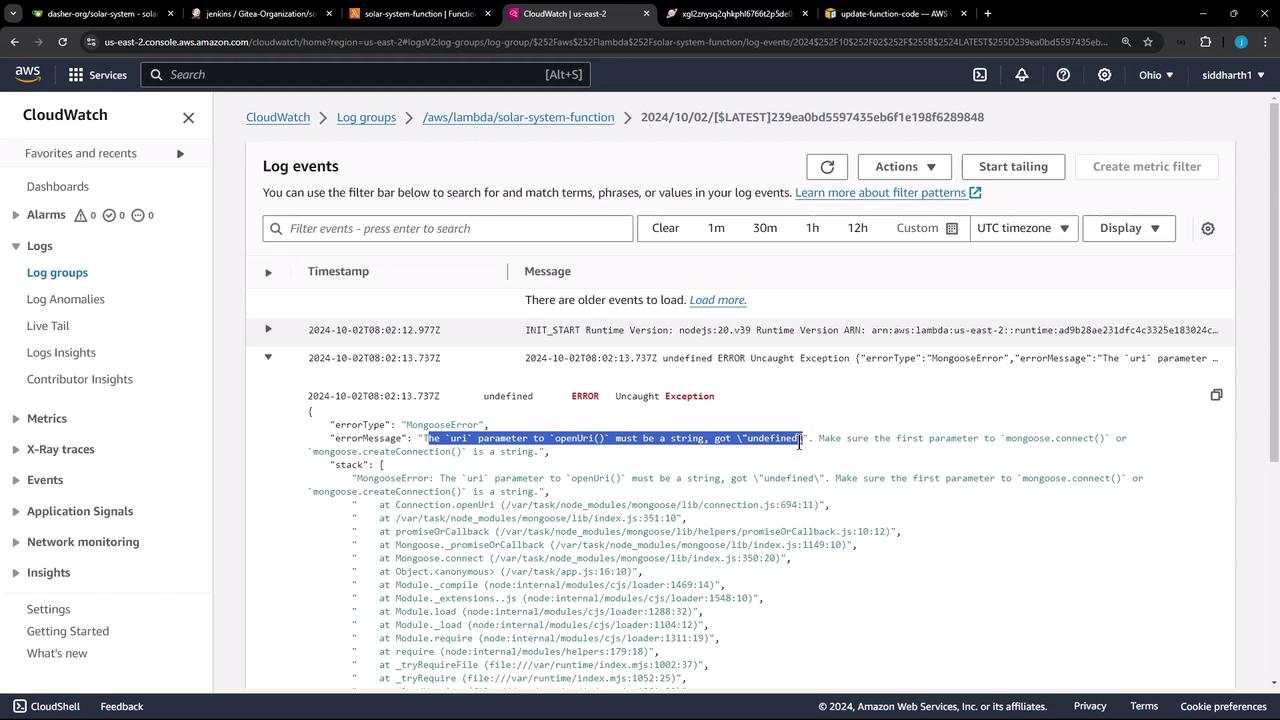Open the Display options dropdown
Image resolution: width=1280 pixels, height=720 pixels.
coord(1129,229)
